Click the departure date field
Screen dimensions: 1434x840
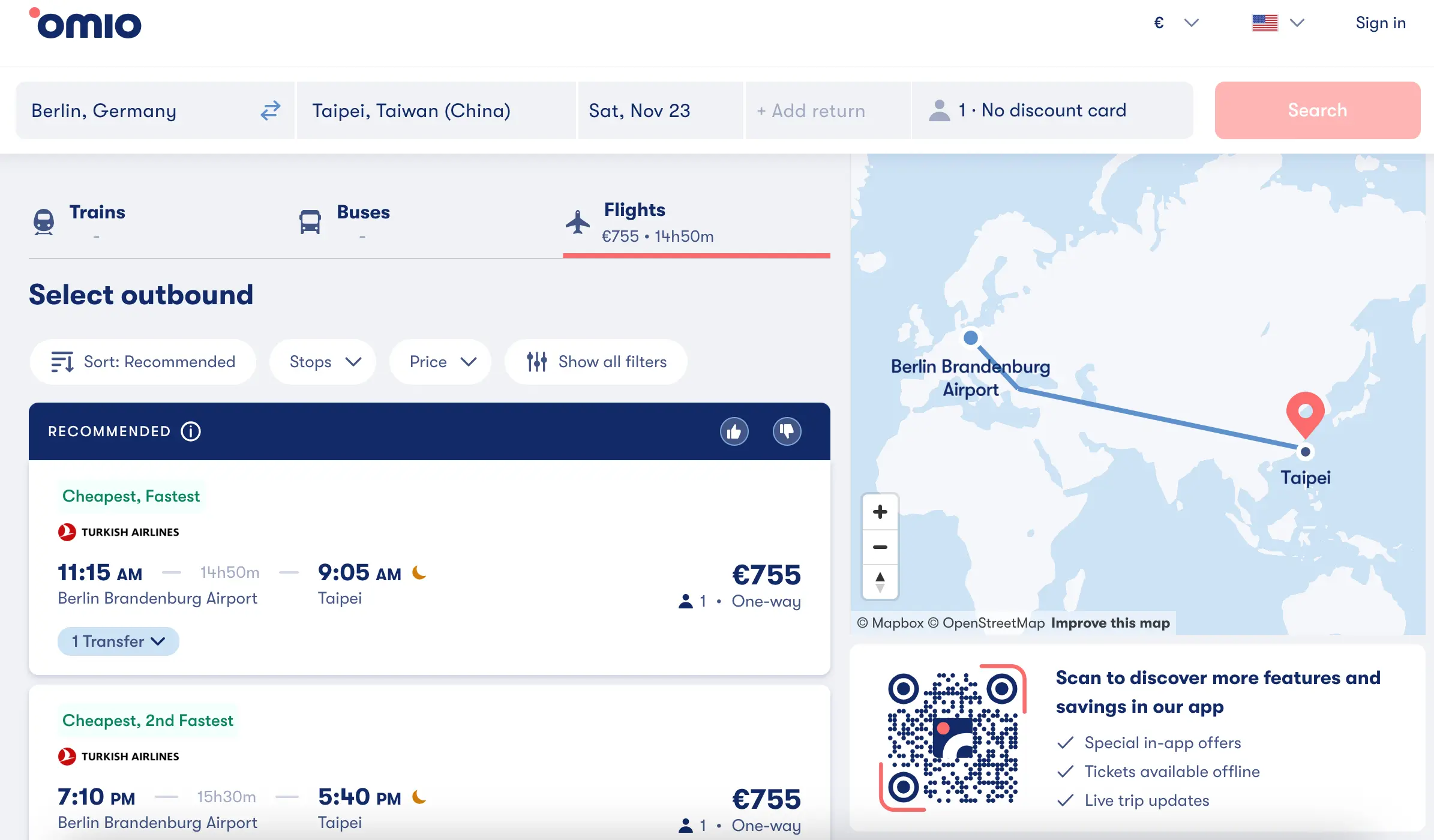(x=661, y=110)
